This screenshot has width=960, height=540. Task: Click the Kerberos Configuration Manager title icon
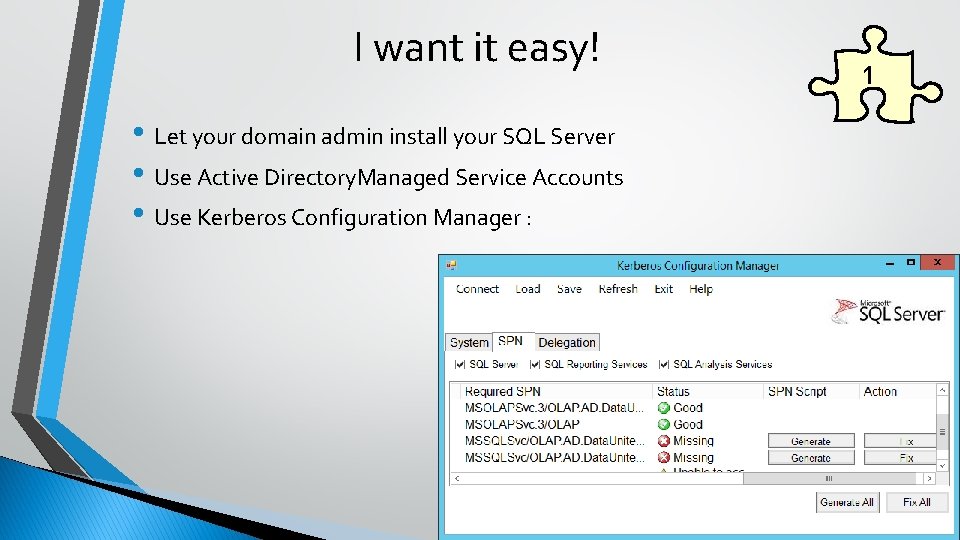[x=451, y=265]
